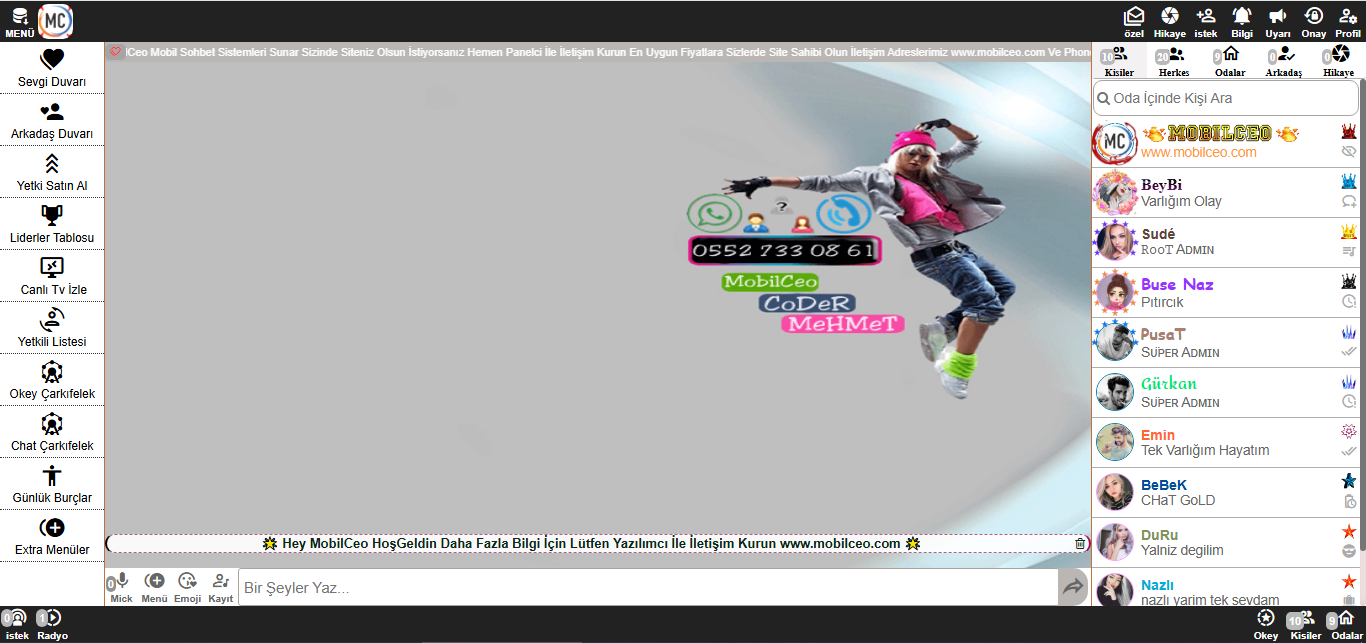Screen dimensions: 1366x643
Task: Open Hikaye icon in top bar
Action: pyautogui.click(x=1169, y=21)
